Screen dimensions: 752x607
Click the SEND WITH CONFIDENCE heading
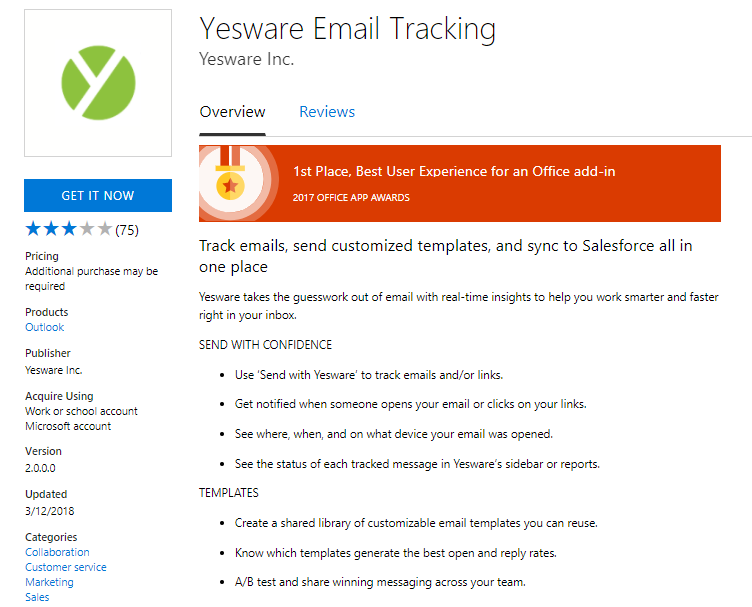265,345
